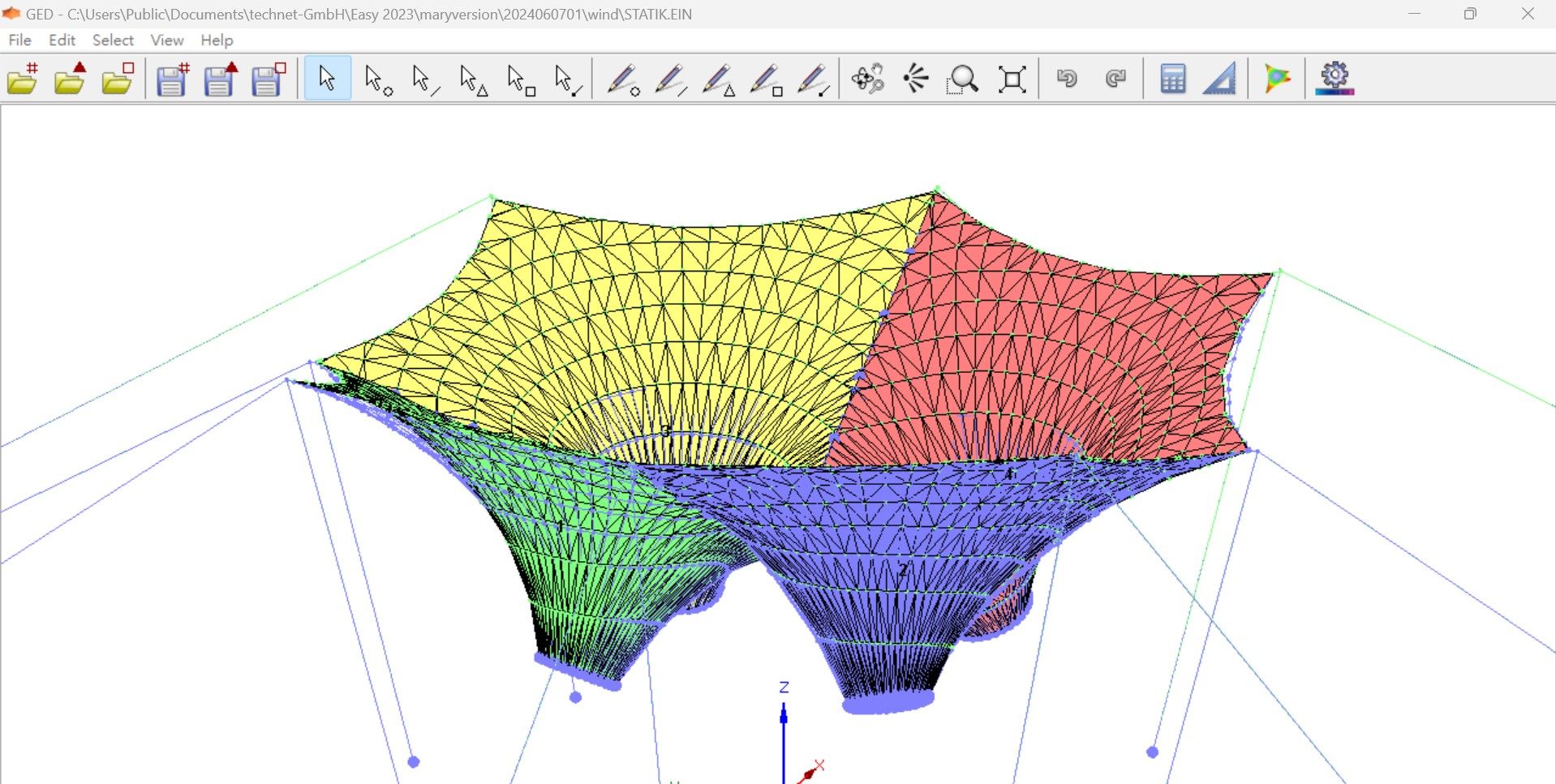Click the magnifier zoom window icon
This screenshot has width=1556, height=784.
963,79
